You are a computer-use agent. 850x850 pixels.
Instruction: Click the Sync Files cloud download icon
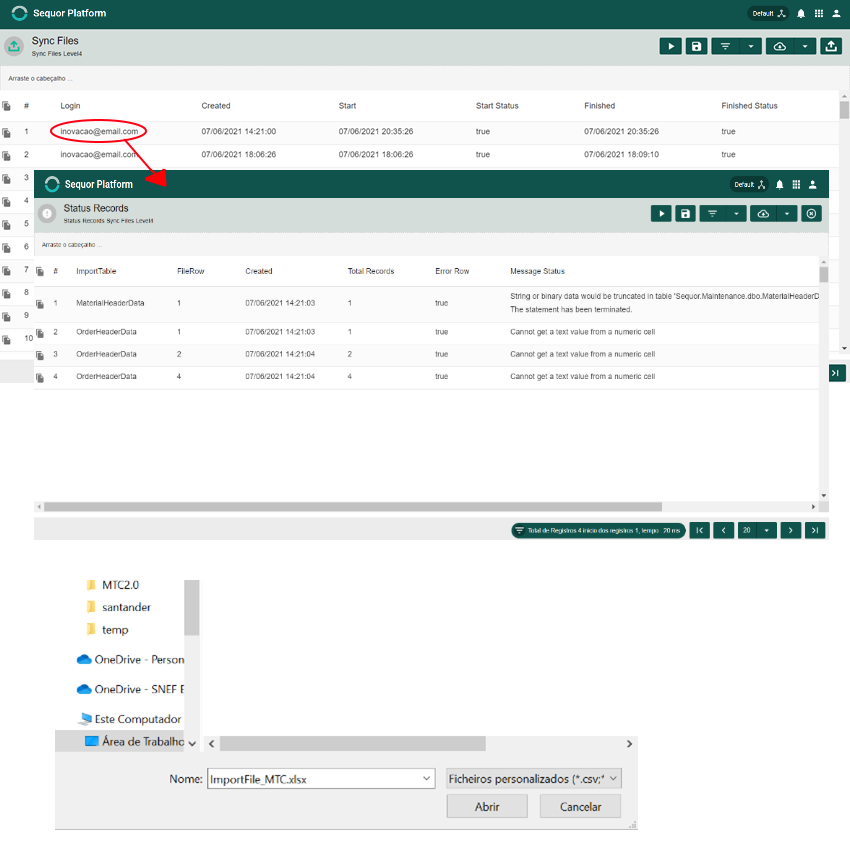[780, 46]
